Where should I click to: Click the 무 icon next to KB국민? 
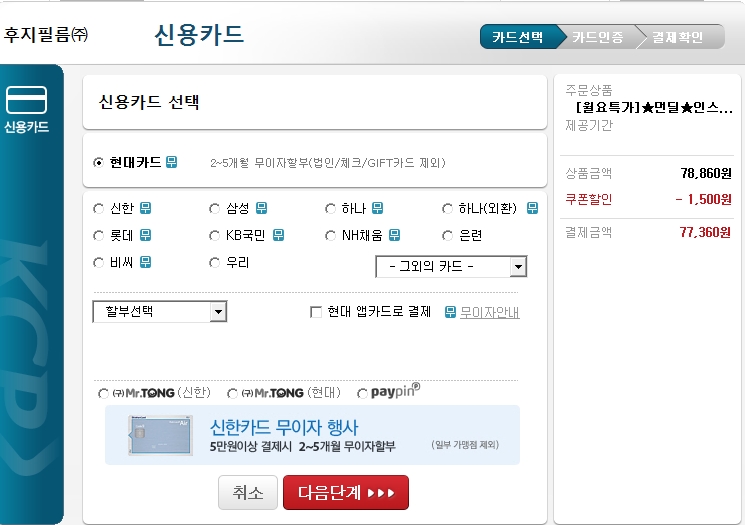278,235
